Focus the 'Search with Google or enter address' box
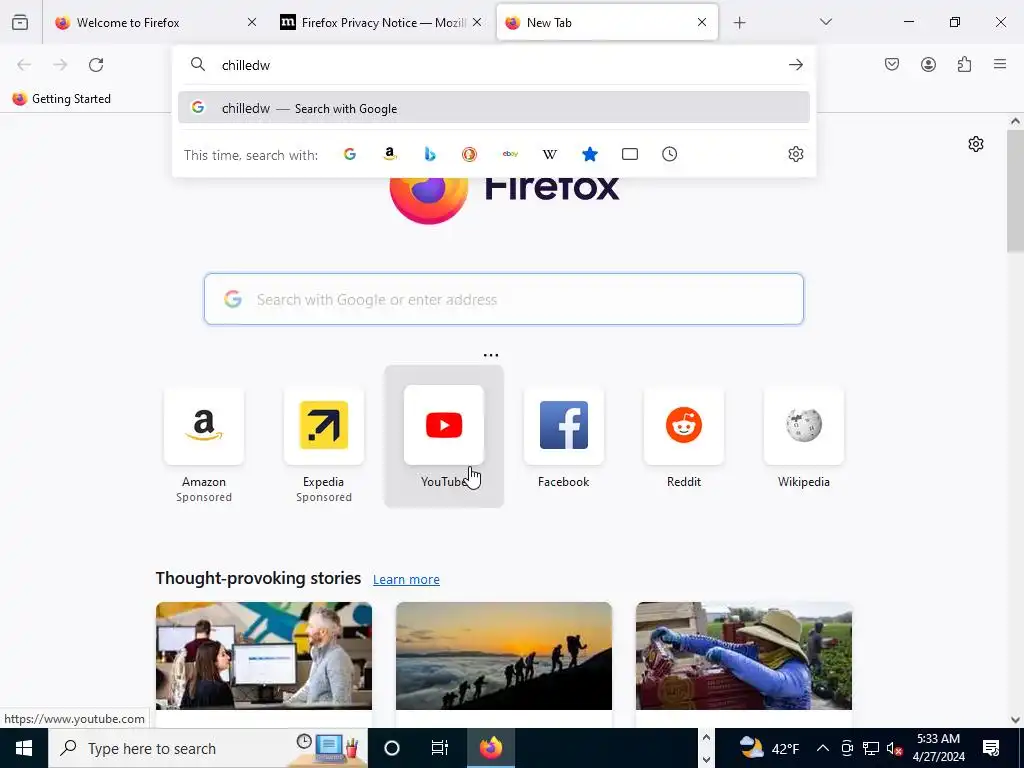The width and height of the screenshot is (1024, 768). (504, 299)
